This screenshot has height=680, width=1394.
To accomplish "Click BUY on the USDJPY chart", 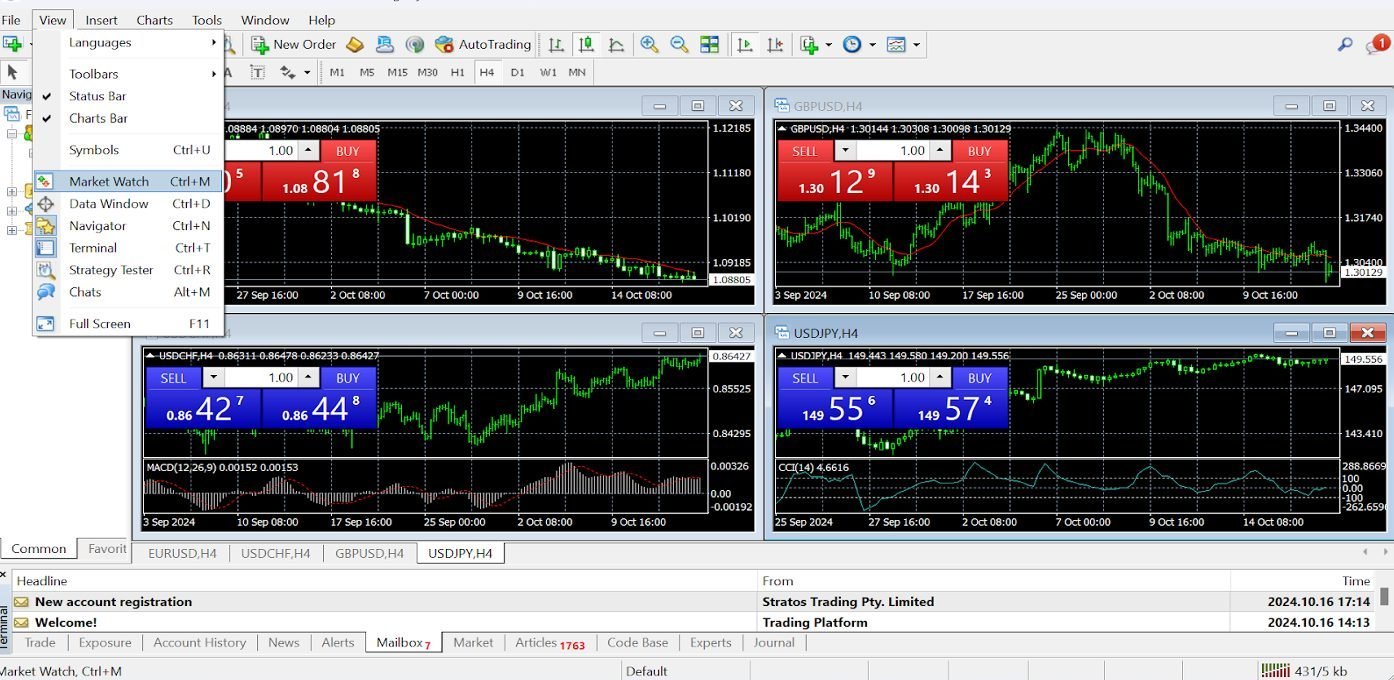I will pos(980,378).
